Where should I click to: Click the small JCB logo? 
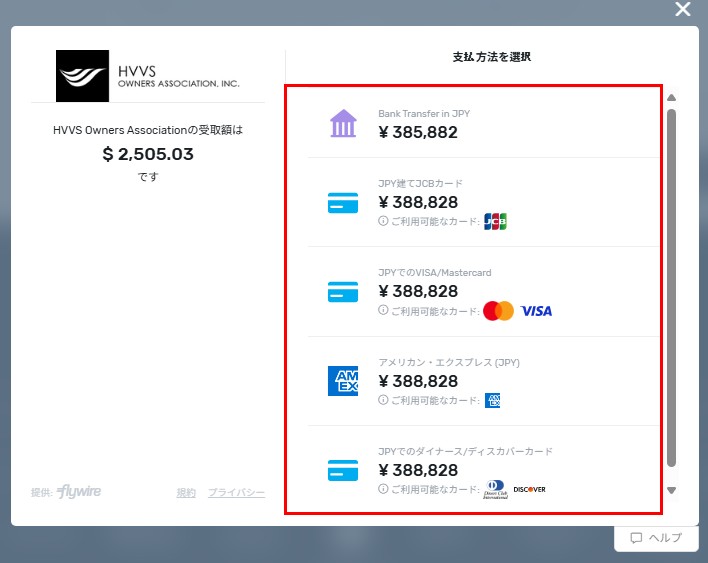click(x=495, y=222)
